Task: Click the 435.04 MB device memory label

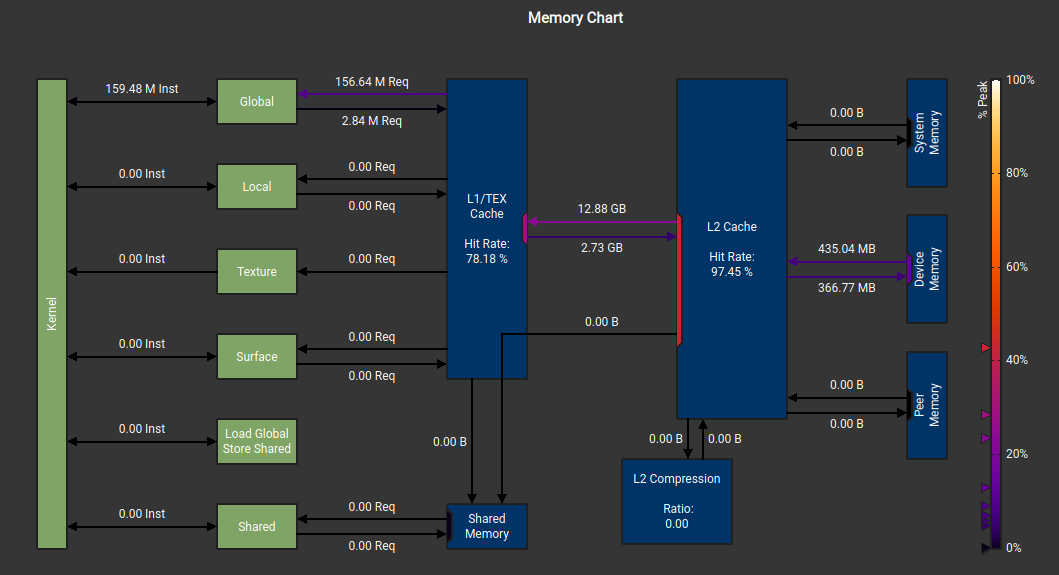Action: click(x=846, y=248)
